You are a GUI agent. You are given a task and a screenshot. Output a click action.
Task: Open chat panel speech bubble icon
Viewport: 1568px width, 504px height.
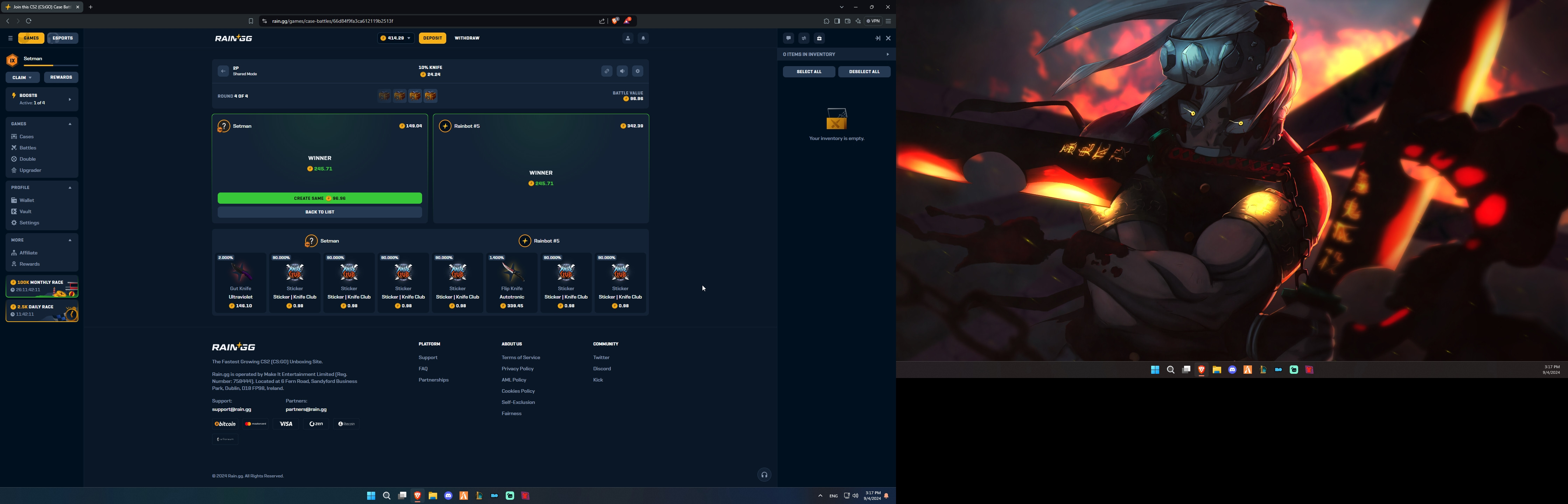click(788, 38)
